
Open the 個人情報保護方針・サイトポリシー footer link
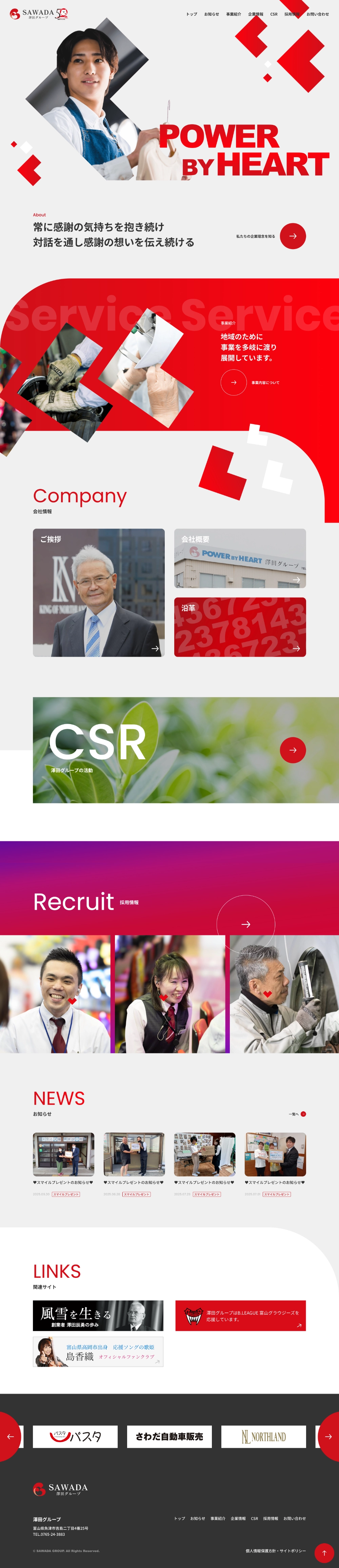[x=276, y=1550]
